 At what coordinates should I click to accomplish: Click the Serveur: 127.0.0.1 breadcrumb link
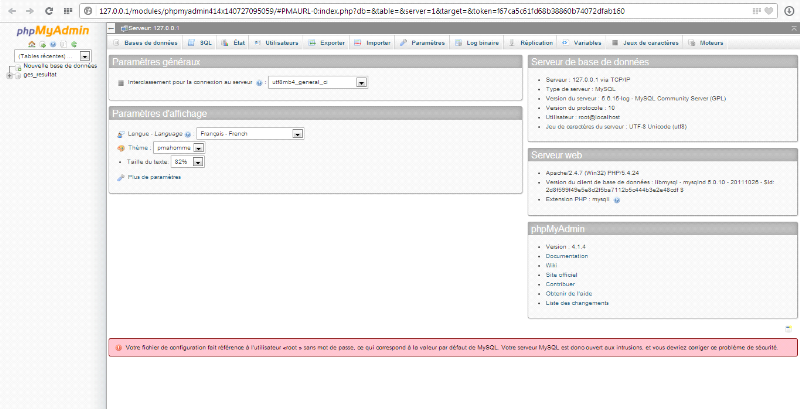point(154,28)
